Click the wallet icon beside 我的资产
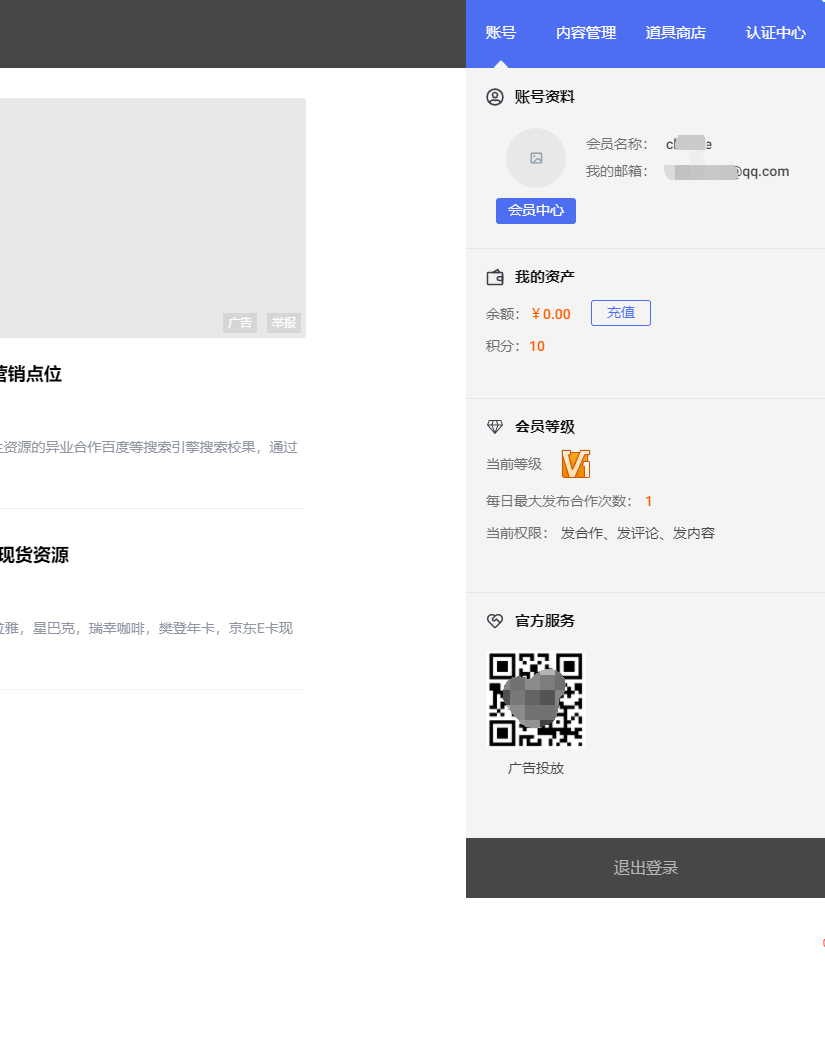This screenshot has width=825, height=1043. [x=494, y=277]
